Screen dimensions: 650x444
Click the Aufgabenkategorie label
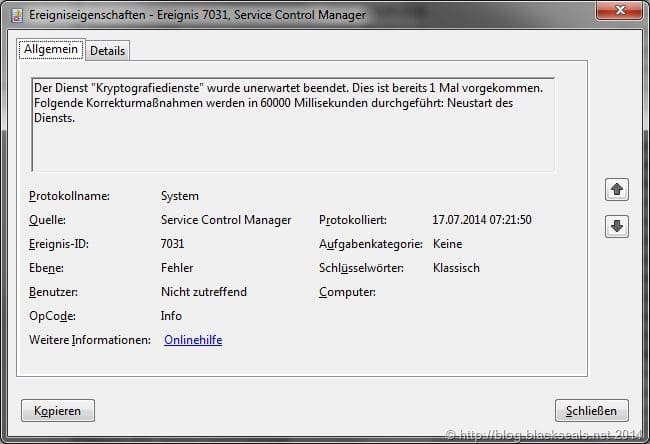click(x=371, y=244)
